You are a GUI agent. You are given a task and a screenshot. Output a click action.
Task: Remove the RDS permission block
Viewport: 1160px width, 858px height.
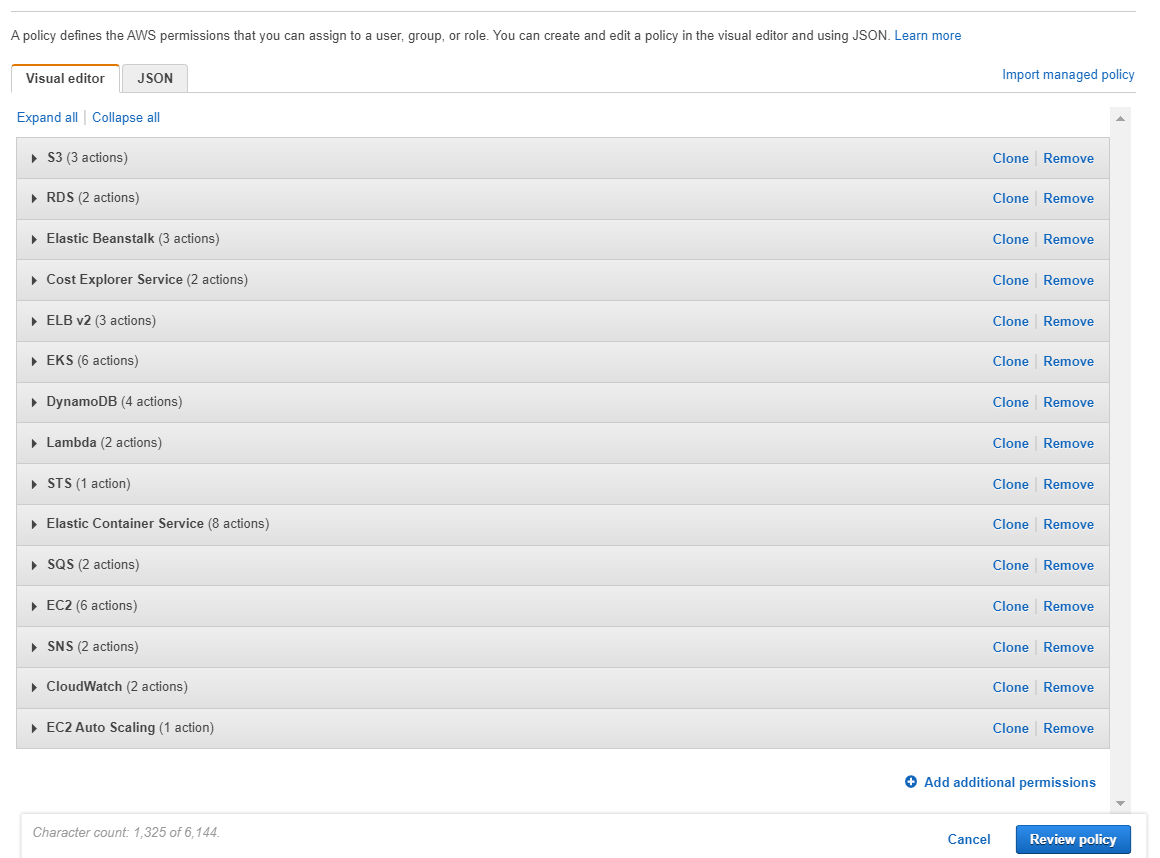point(1068,198)
